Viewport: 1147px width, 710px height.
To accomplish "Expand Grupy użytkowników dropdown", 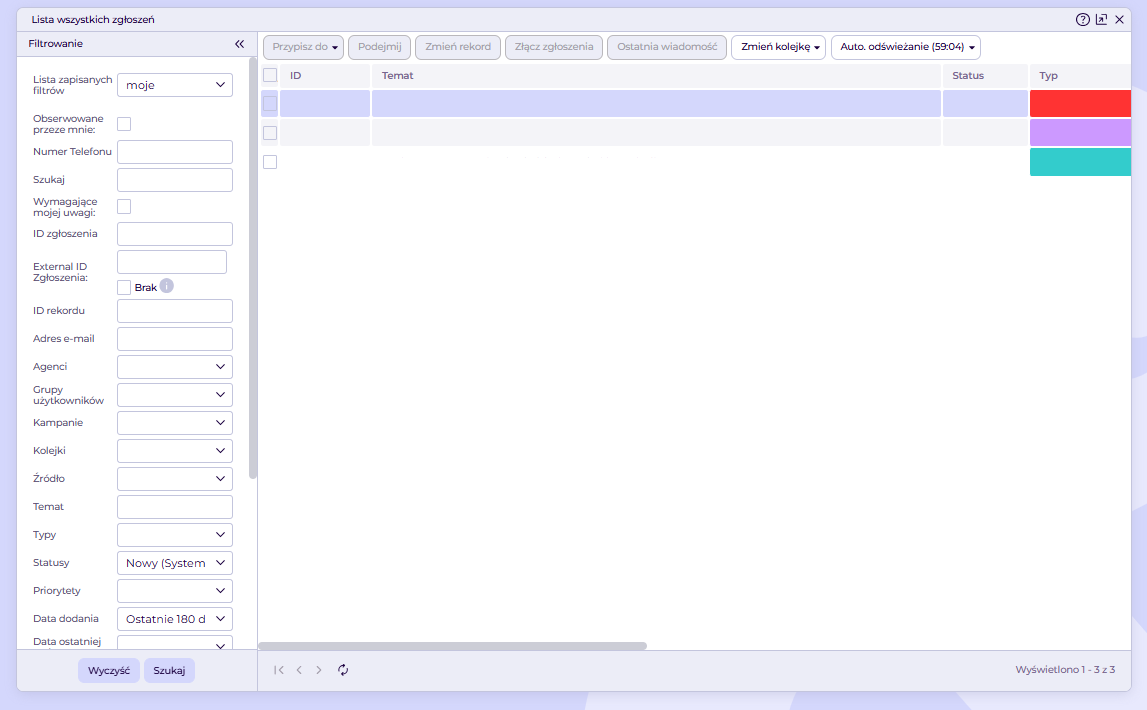I will [x=175, y=395].
